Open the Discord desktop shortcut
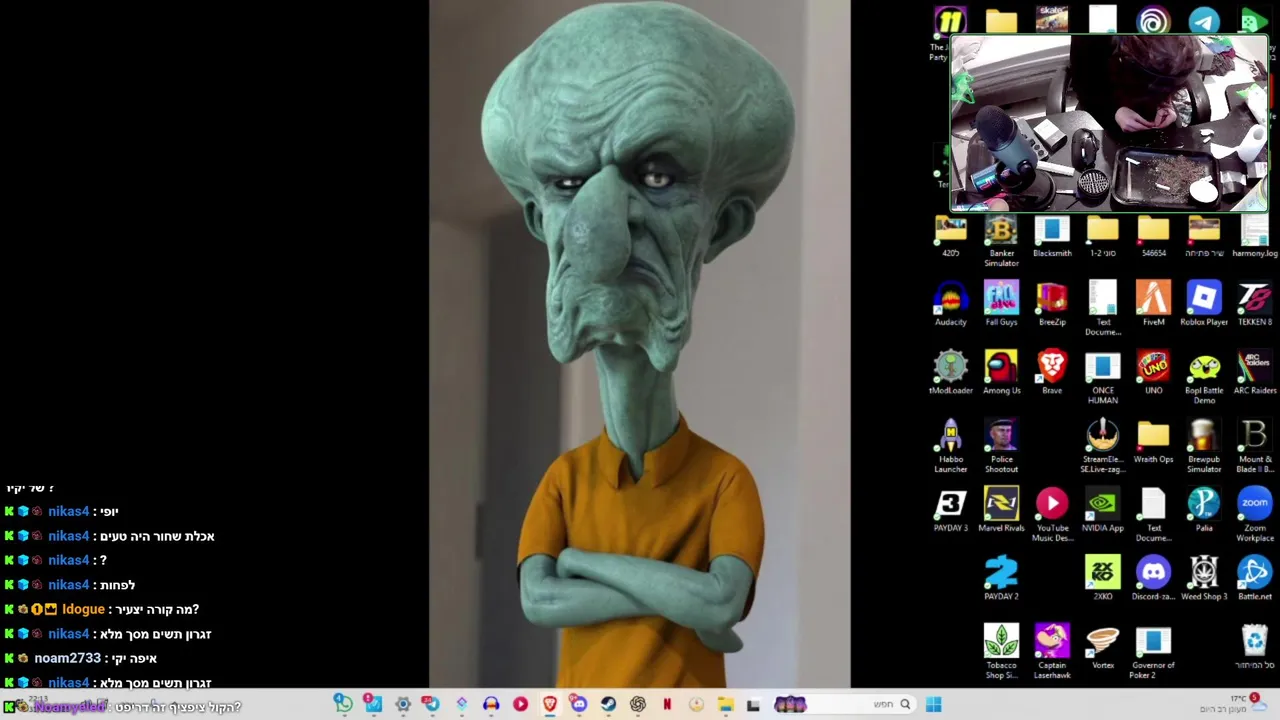The width and height of the screenshot is (1280, 720). 1153,579
